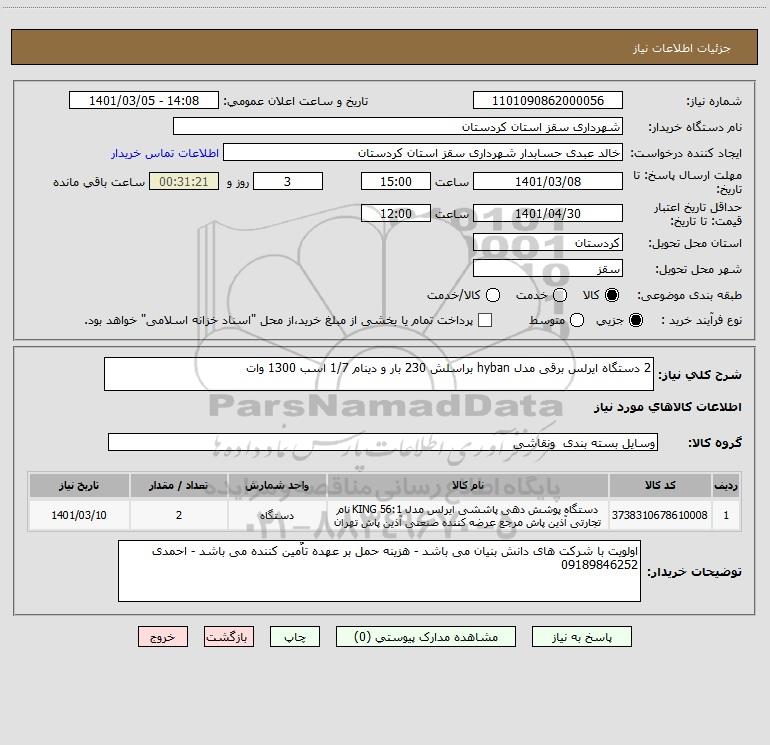Click the توضیحات خریدار label
The width and height of the screenshot is (770, 745).
pos(694,572)
